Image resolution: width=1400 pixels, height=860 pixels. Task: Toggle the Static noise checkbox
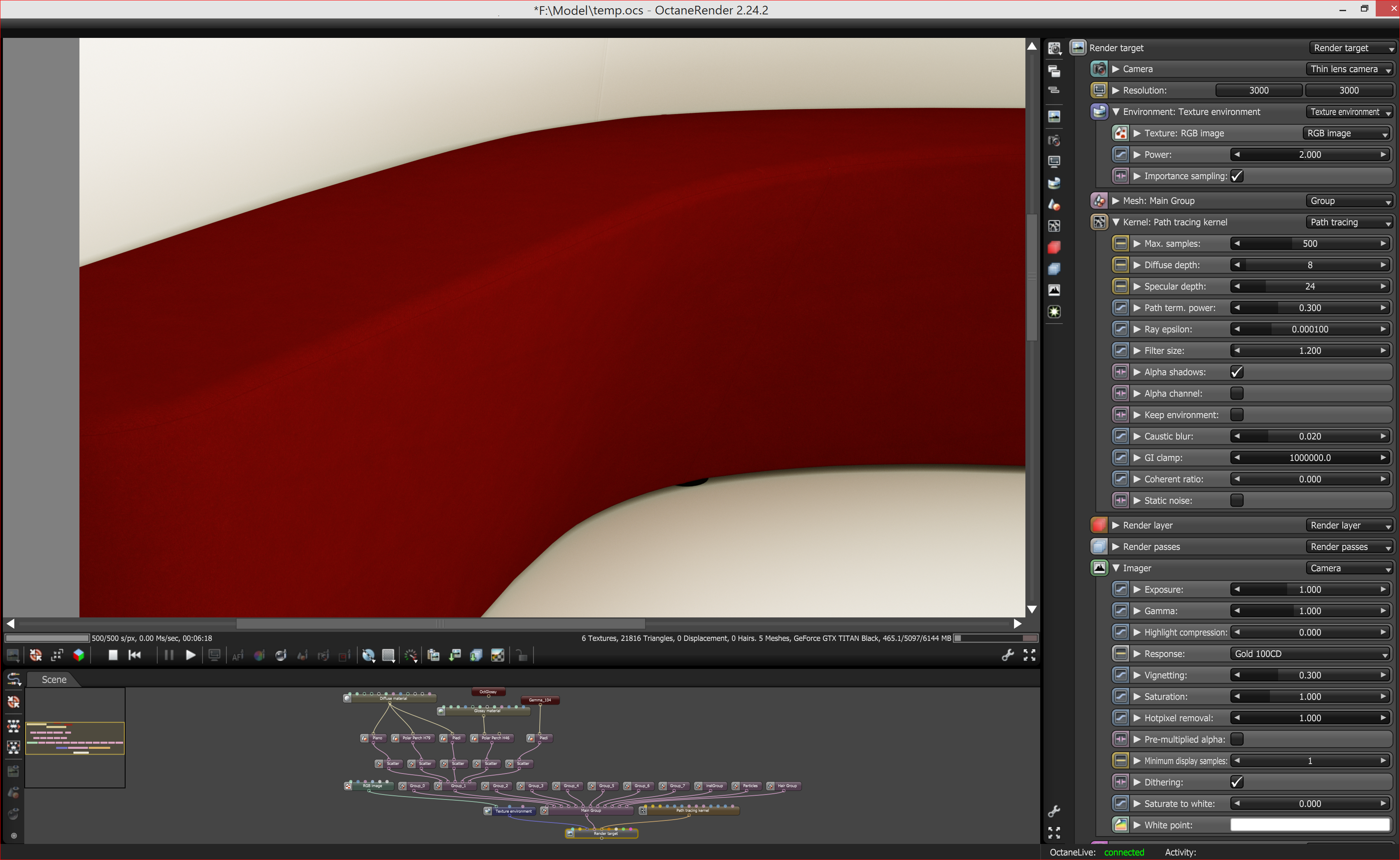(x=1236, y=500)
